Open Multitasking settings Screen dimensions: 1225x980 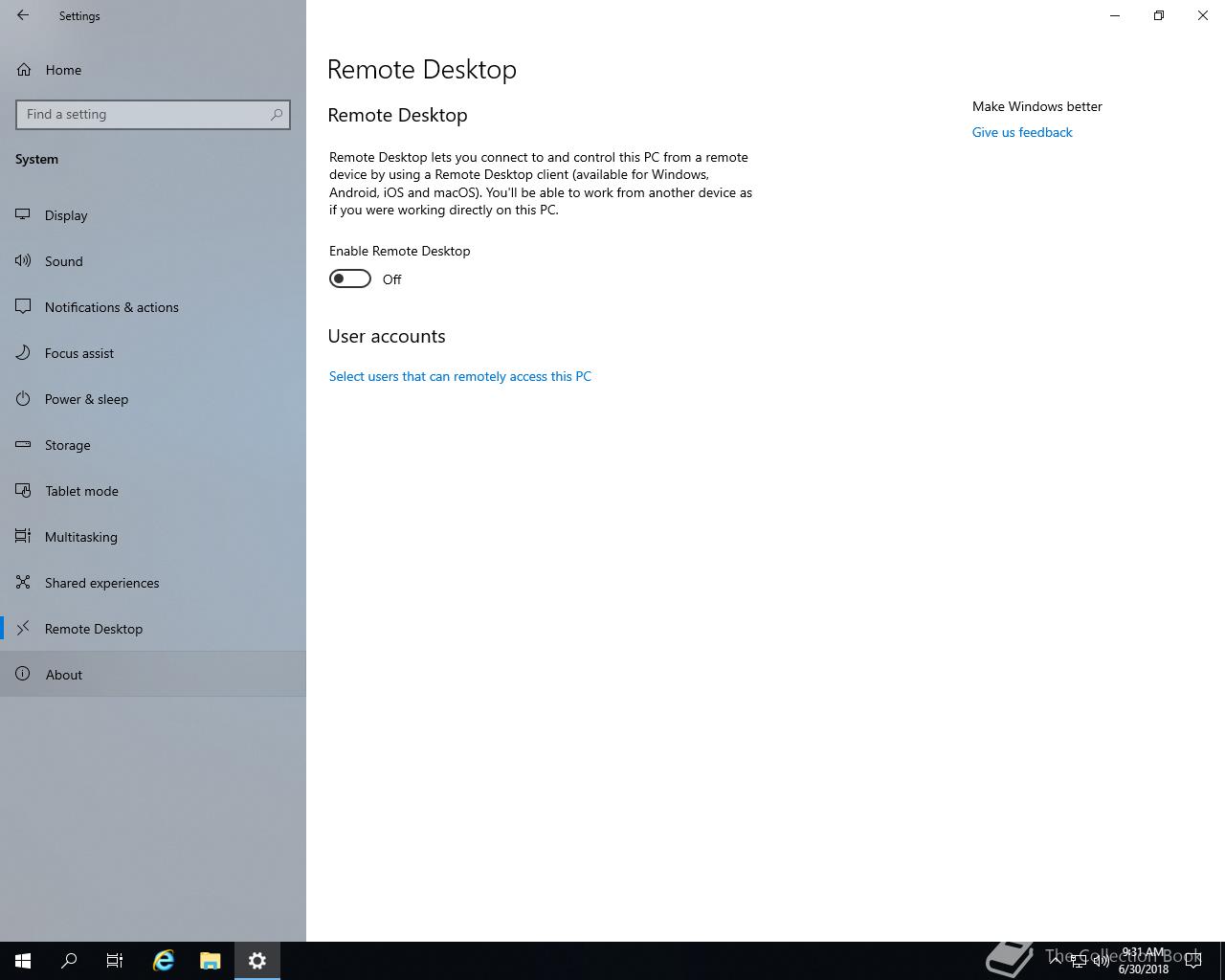(x=153, y=537)
